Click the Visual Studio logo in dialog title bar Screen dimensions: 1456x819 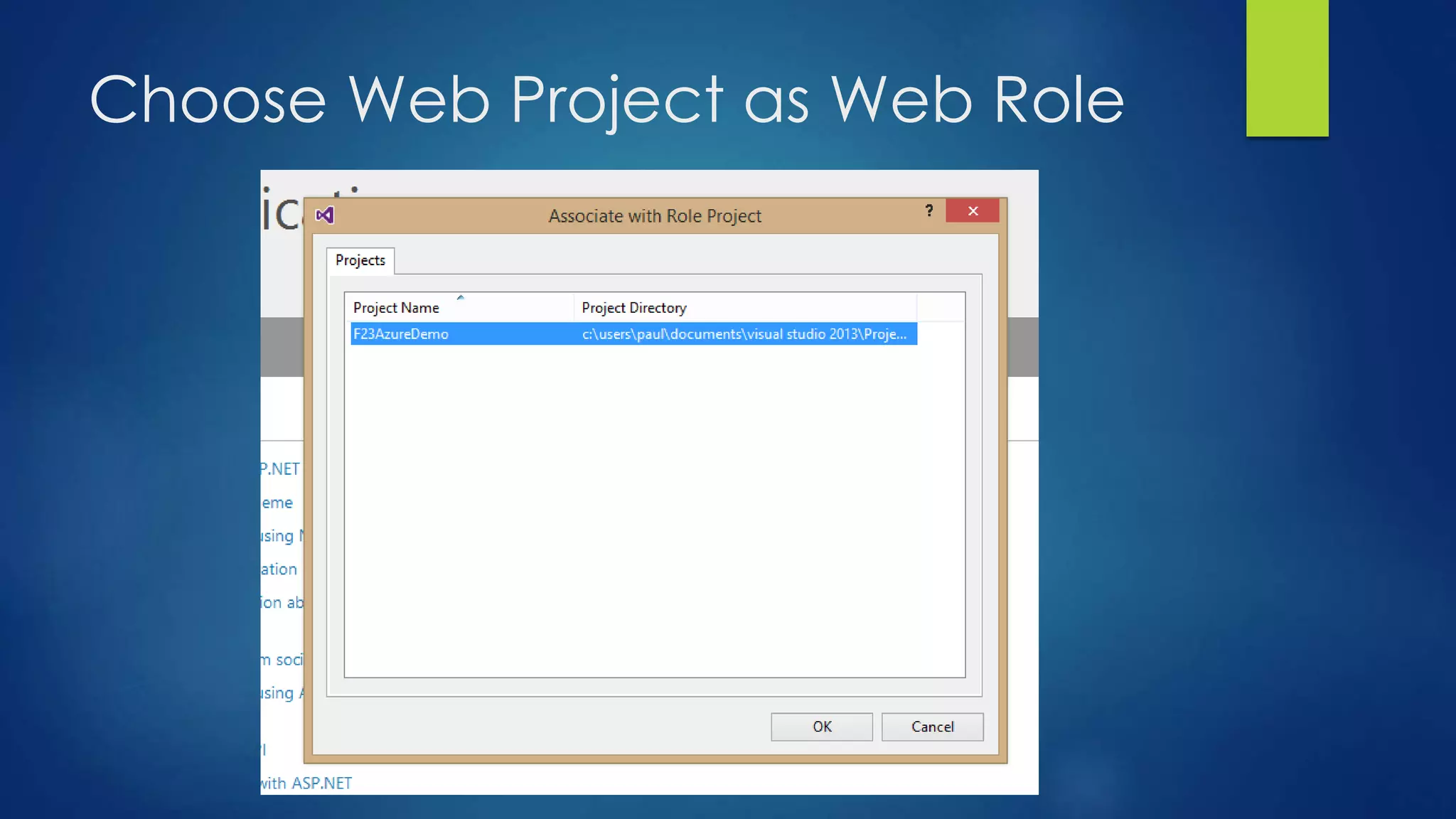325,215
